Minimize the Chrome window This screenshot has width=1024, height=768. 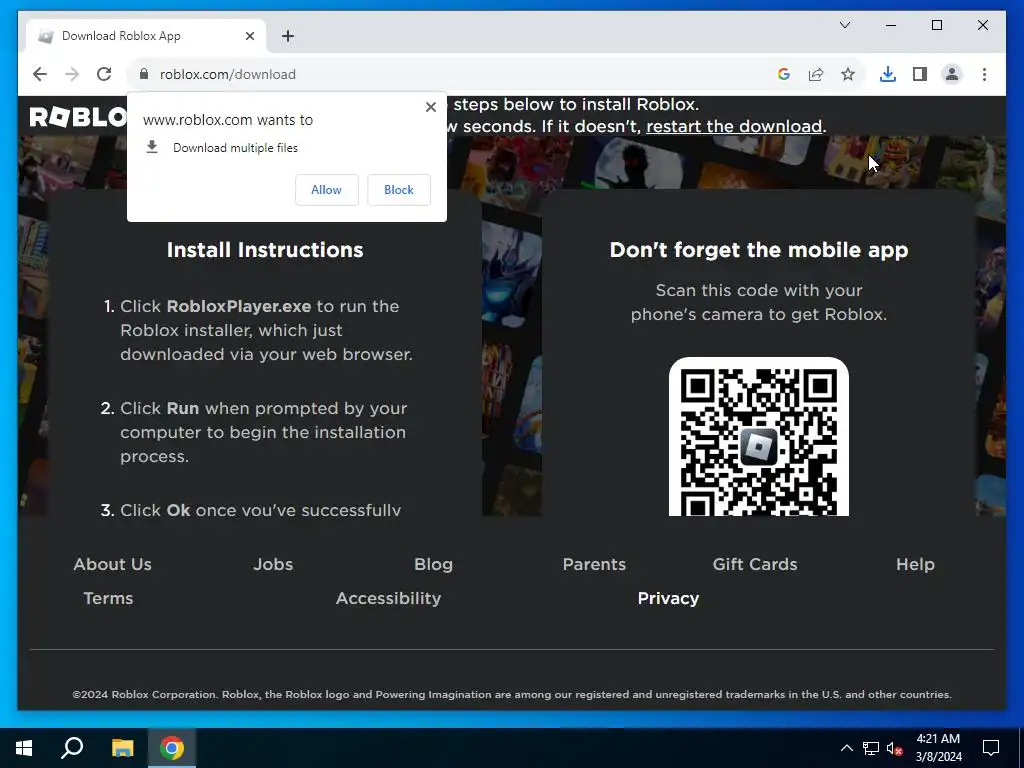(x=891, y=25)
